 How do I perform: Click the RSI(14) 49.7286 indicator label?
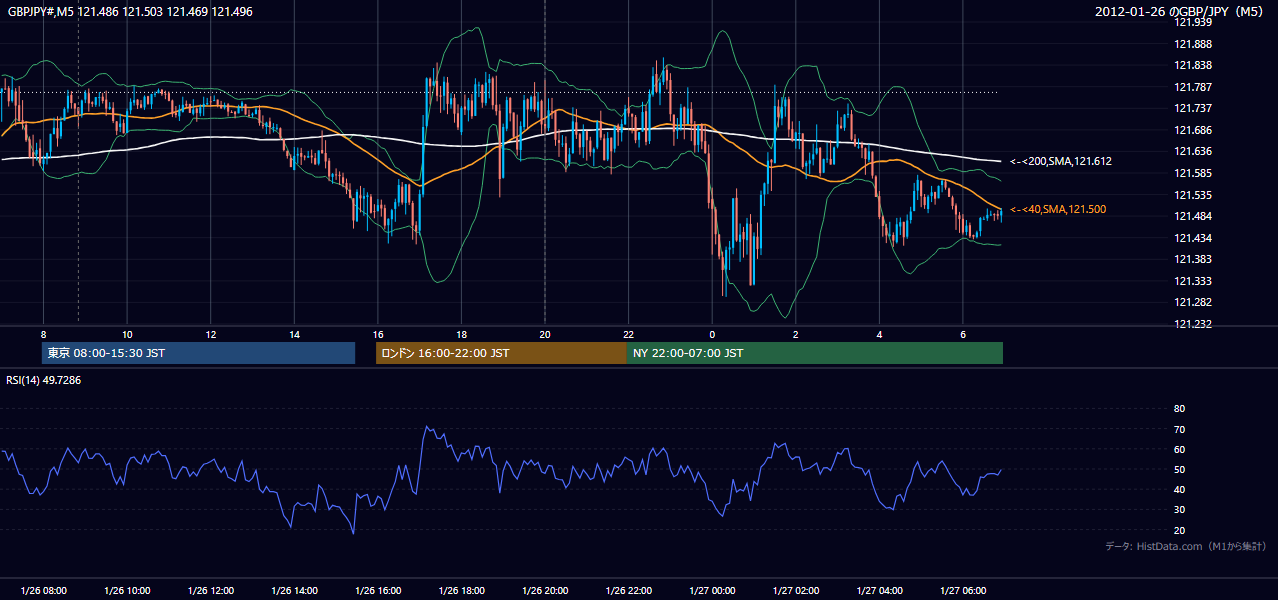tap(44, 380)
